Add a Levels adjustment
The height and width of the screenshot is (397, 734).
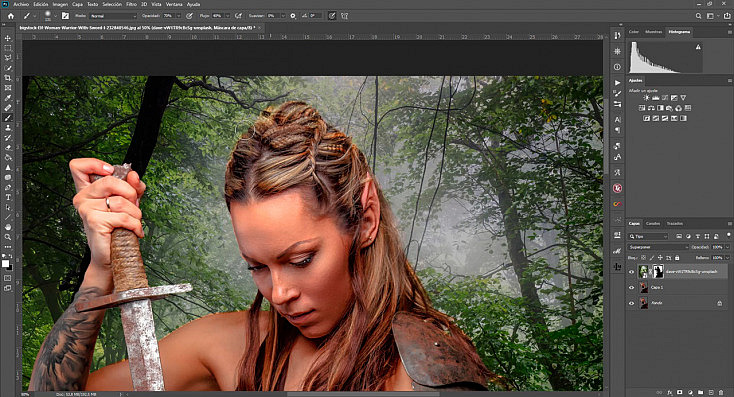point(655,97)
